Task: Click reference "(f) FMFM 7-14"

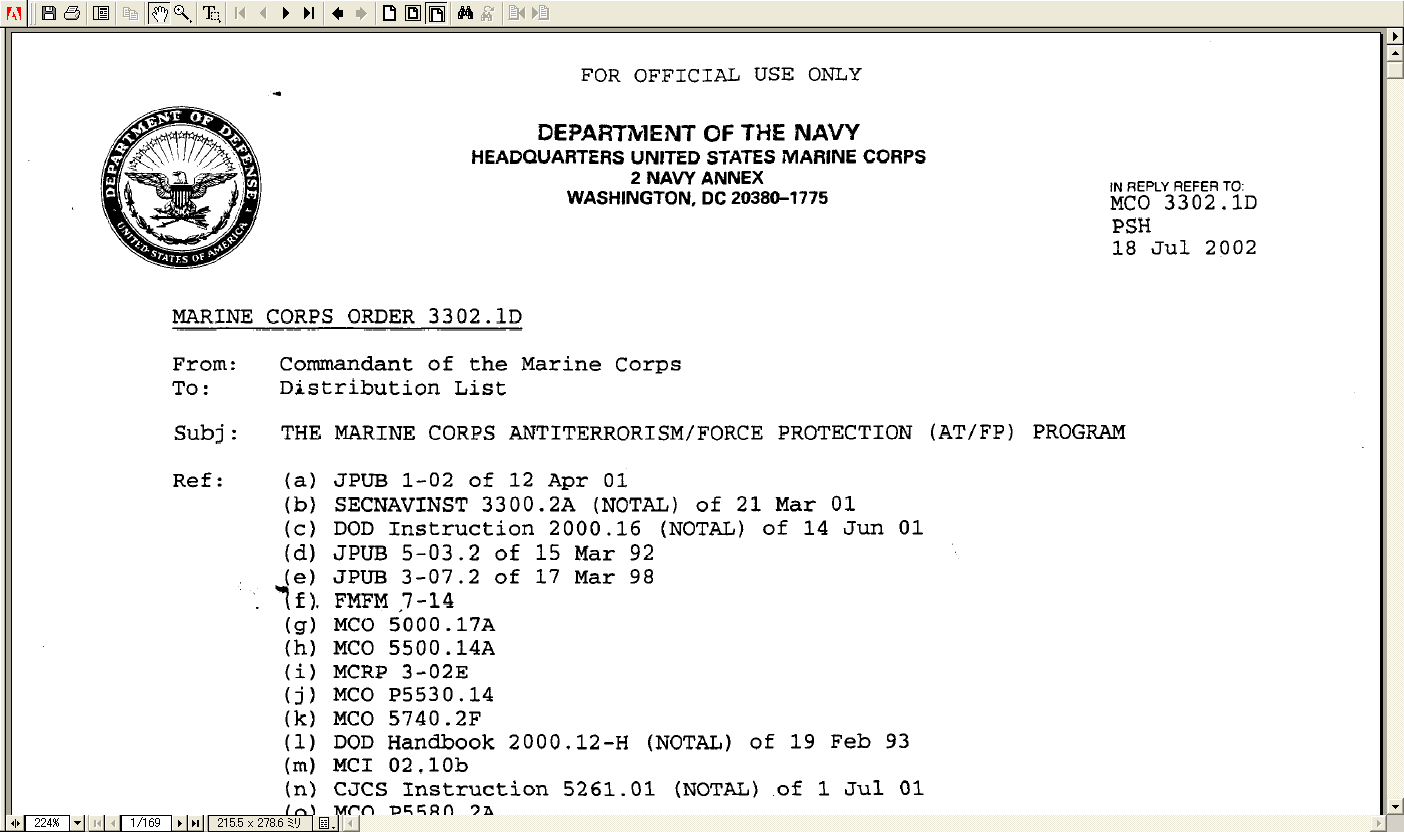Action: [368, 601]
